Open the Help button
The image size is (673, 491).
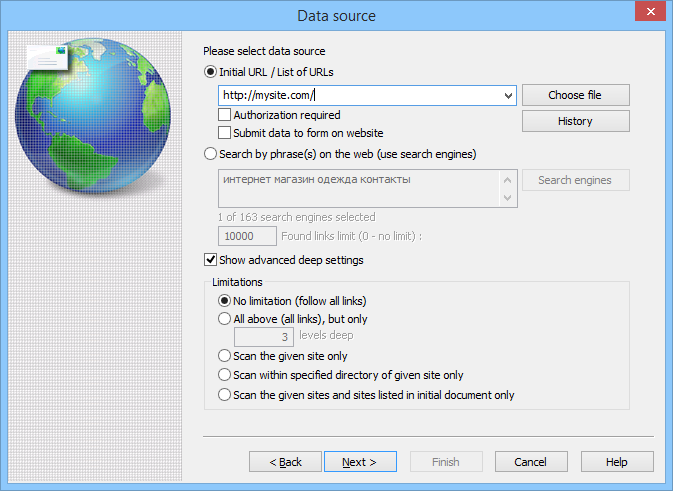coord(617,462)
